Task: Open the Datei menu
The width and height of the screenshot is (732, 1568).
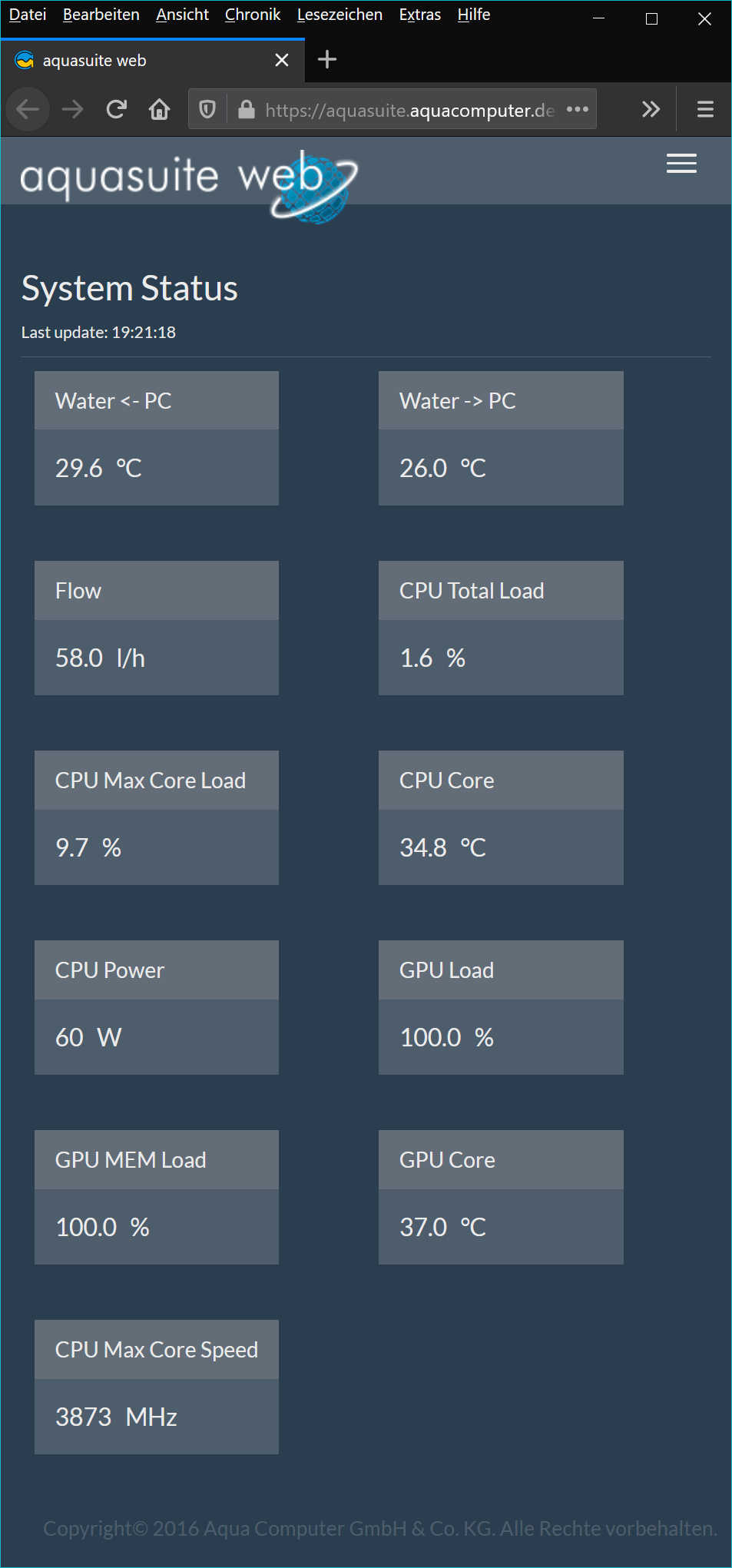Action: click(x=28, y=15)
